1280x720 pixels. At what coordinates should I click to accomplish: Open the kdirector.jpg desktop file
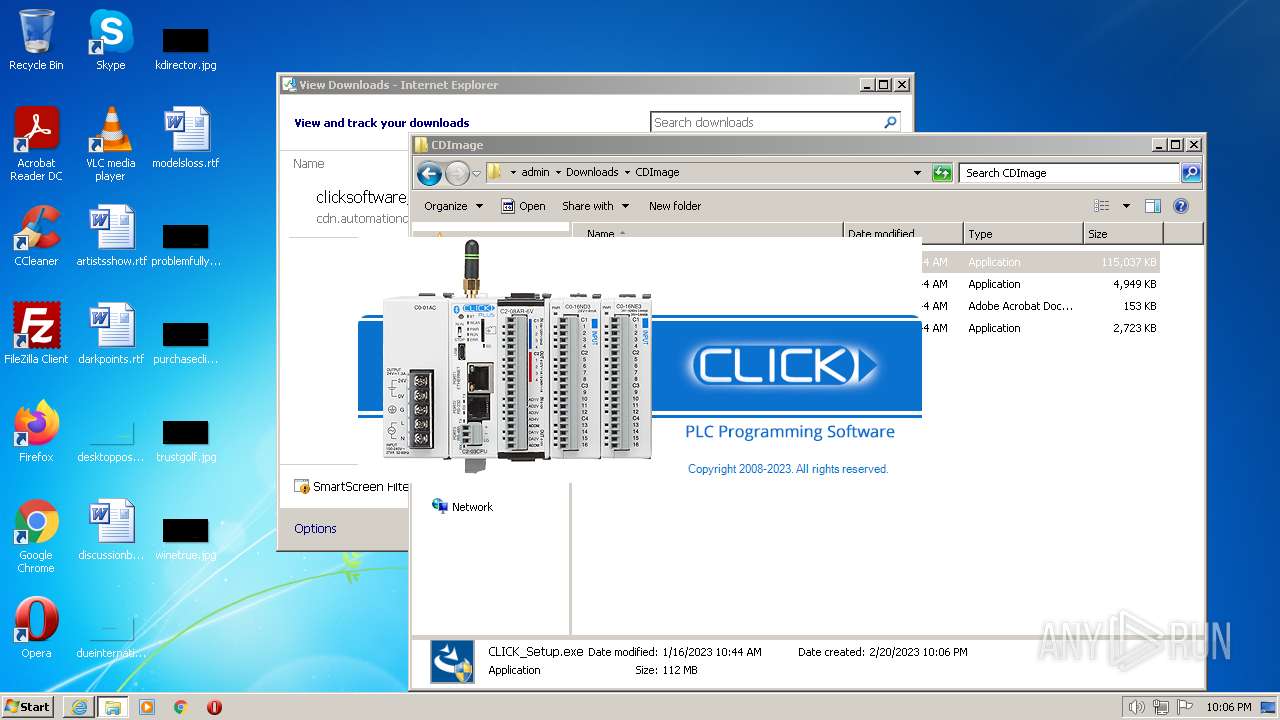tap(185, 50)
